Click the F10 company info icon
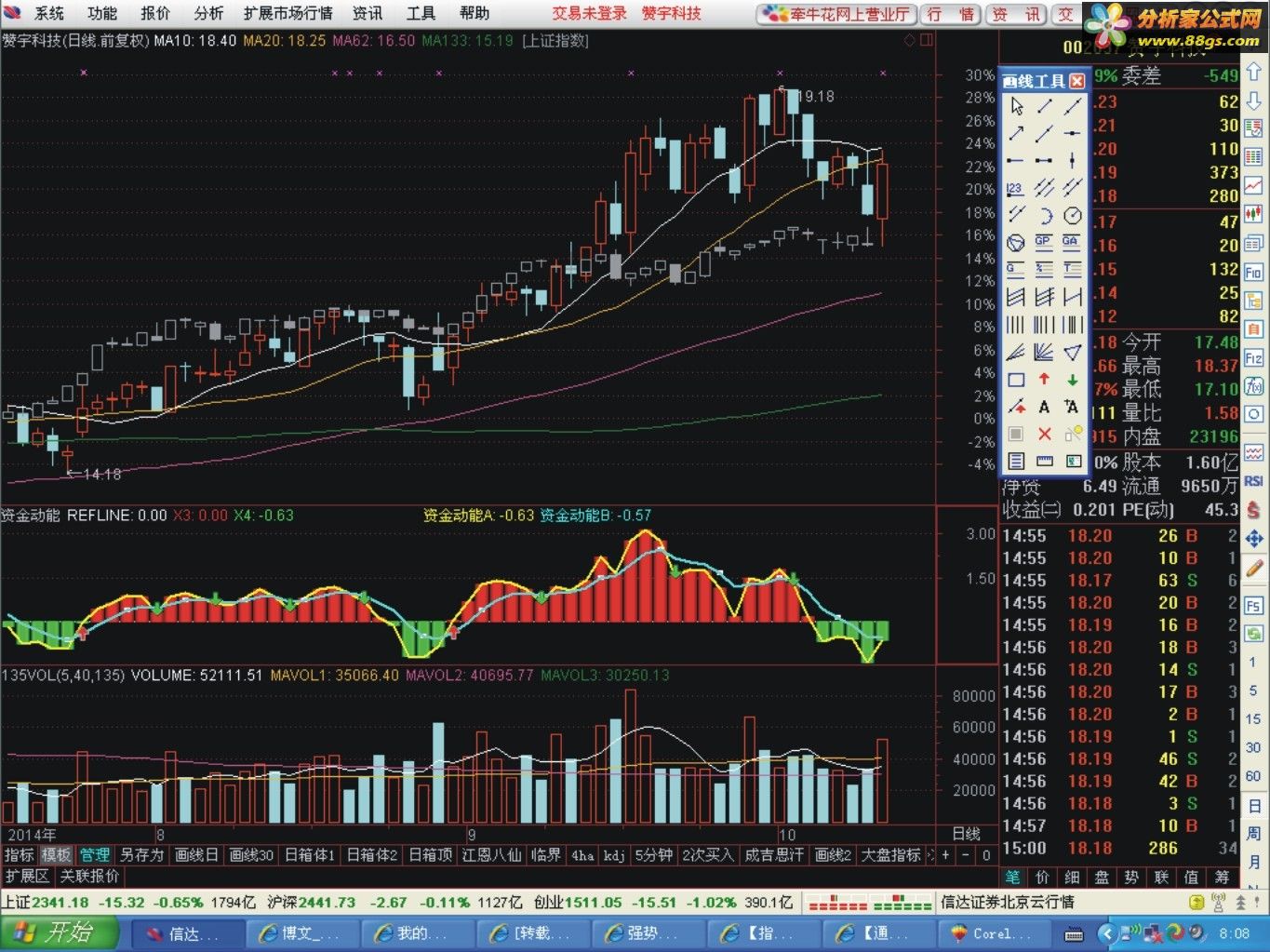The image size is (1270, 952). coord(1253,273)
